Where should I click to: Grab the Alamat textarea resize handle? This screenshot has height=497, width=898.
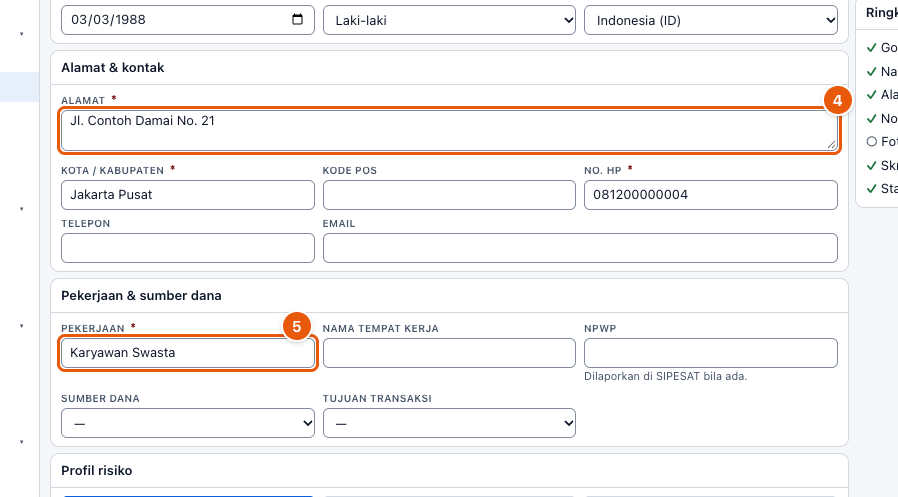coord(832,145)
